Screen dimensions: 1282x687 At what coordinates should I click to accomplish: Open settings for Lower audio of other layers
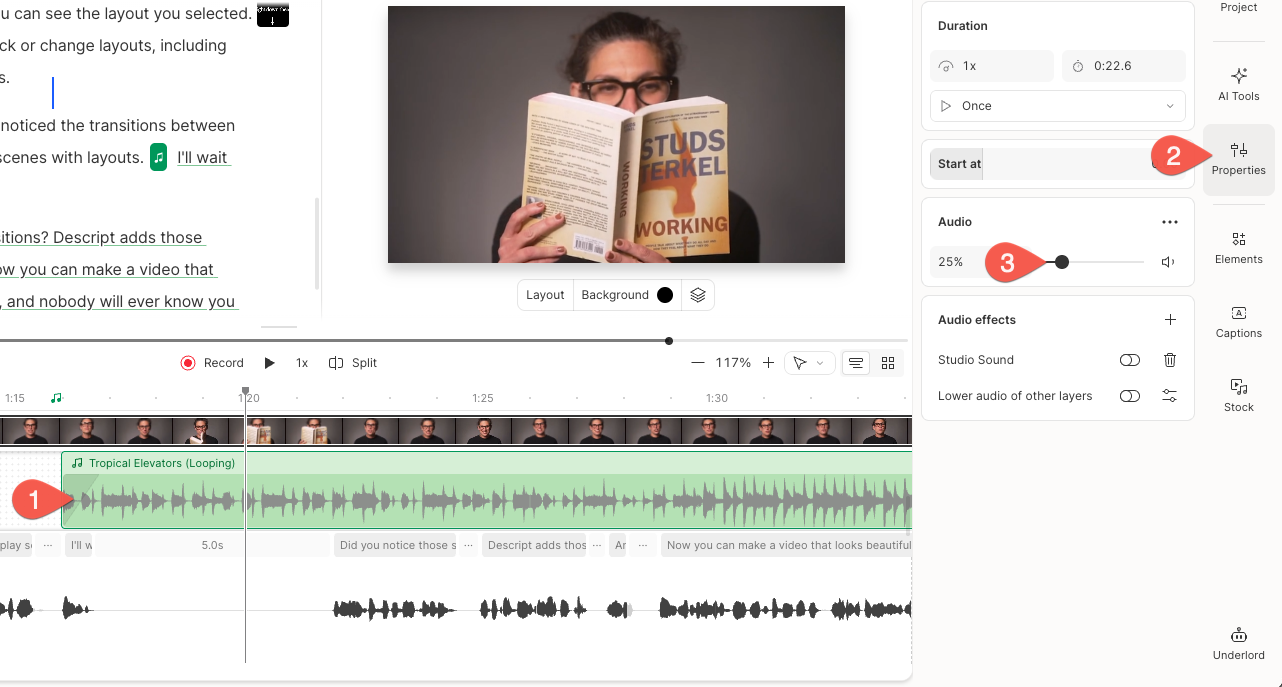1169,396
